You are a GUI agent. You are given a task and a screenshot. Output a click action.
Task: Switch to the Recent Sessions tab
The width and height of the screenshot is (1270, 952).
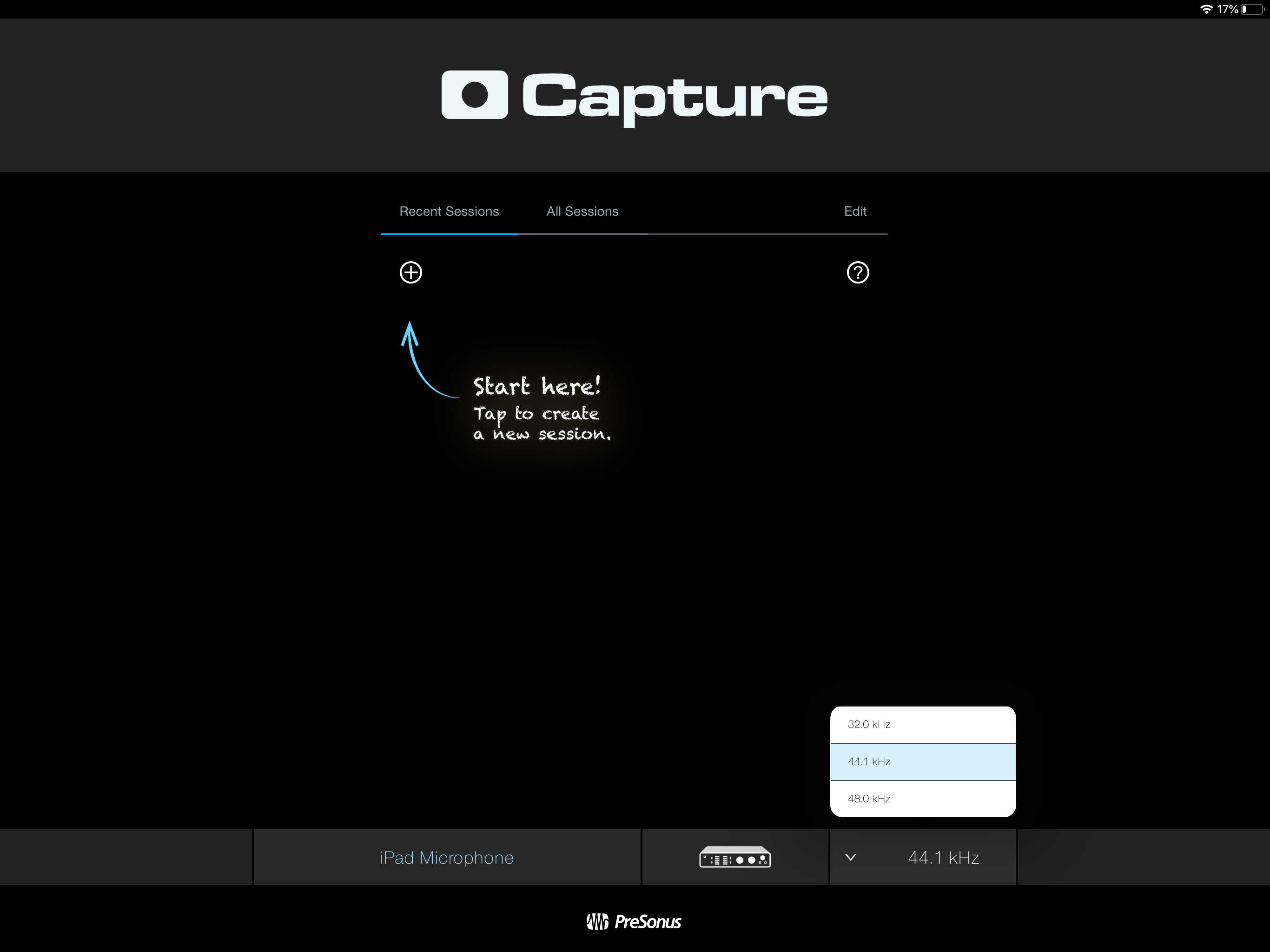[449, 212]
